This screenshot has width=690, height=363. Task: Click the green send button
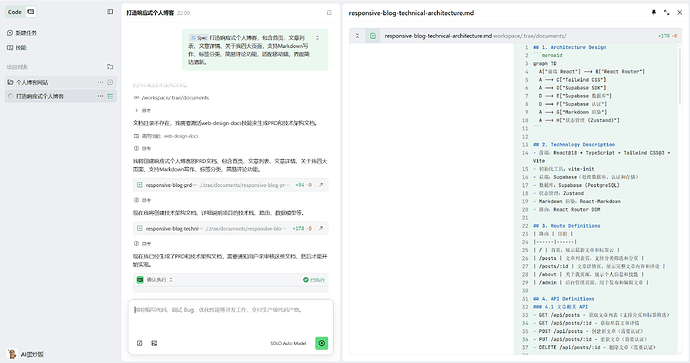[x=322, y=343]
